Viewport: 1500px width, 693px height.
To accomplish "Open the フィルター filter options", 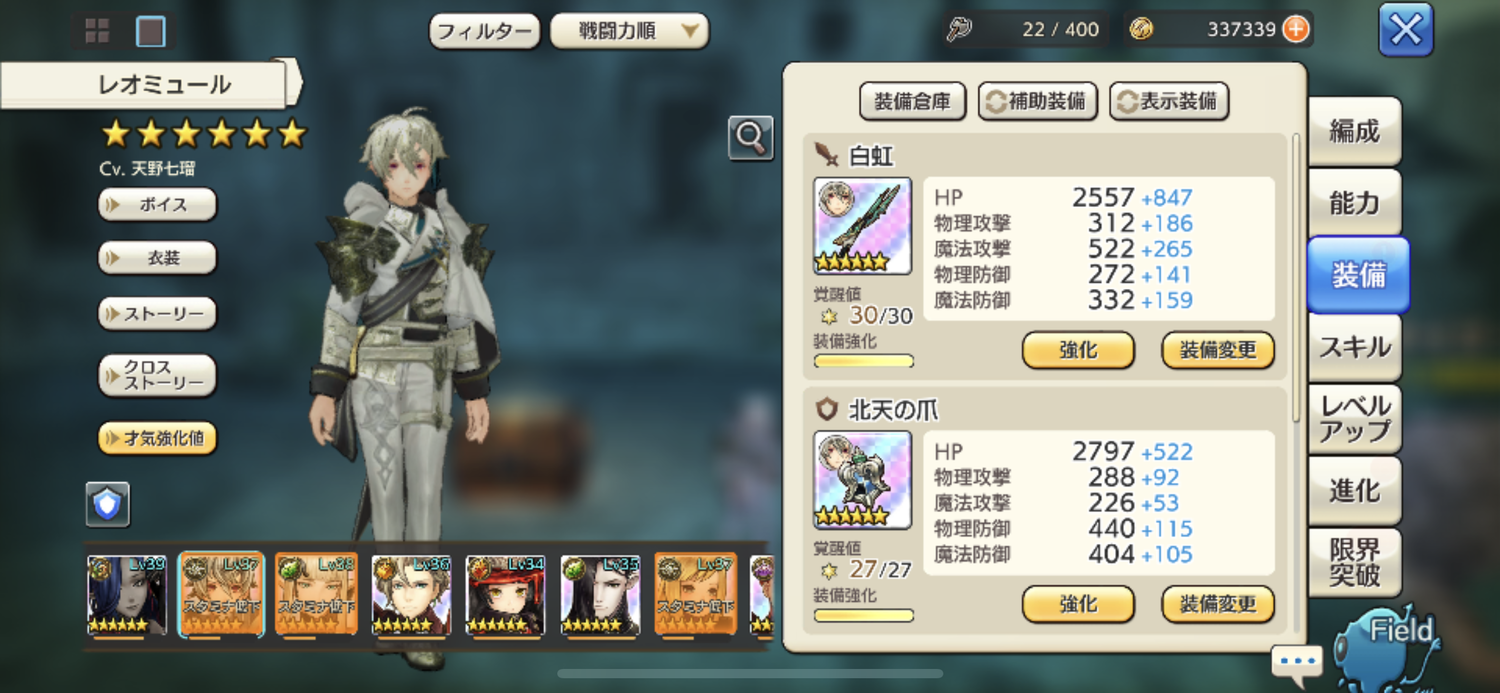I will pyautogui.click(x=485, y=31).
